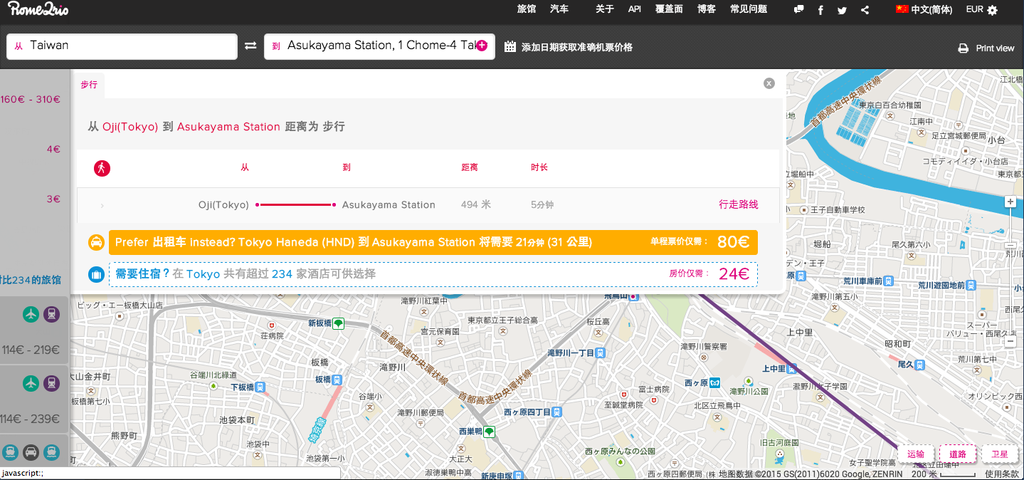Screen dimensions: 1024x480
Task: Click train icon above 114€ - 219€
Action: click(x=52, y=315)
